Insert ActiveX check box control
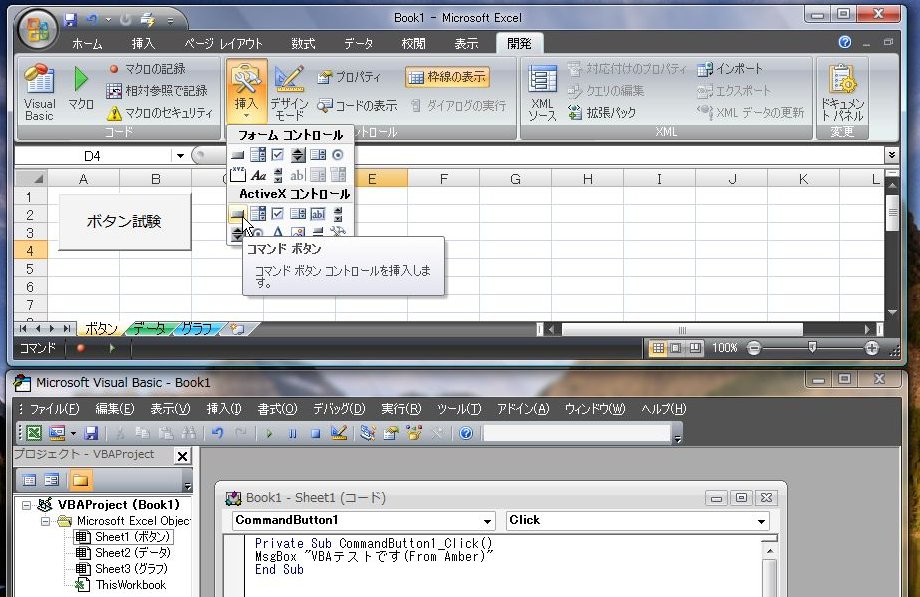The width and height of the screenshot is (920, 597). coord(278,214)
